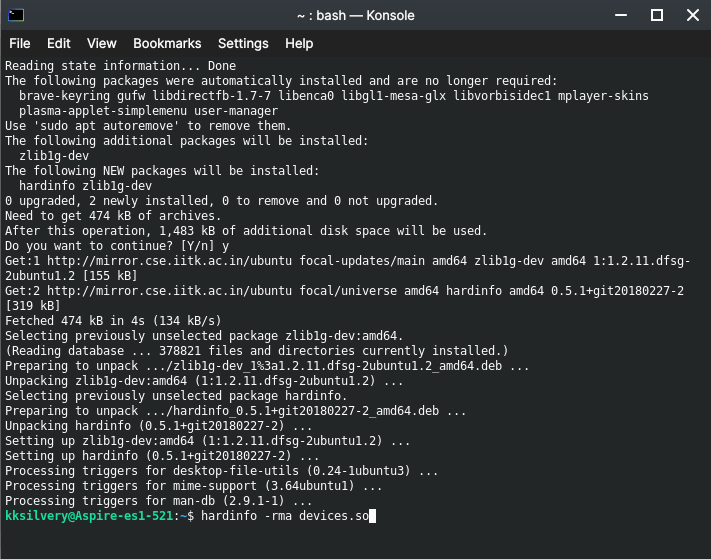Open the Settings menu
The width and height of the screenshot is (711, 559).
pyautogui.click(x=243, y=44)
